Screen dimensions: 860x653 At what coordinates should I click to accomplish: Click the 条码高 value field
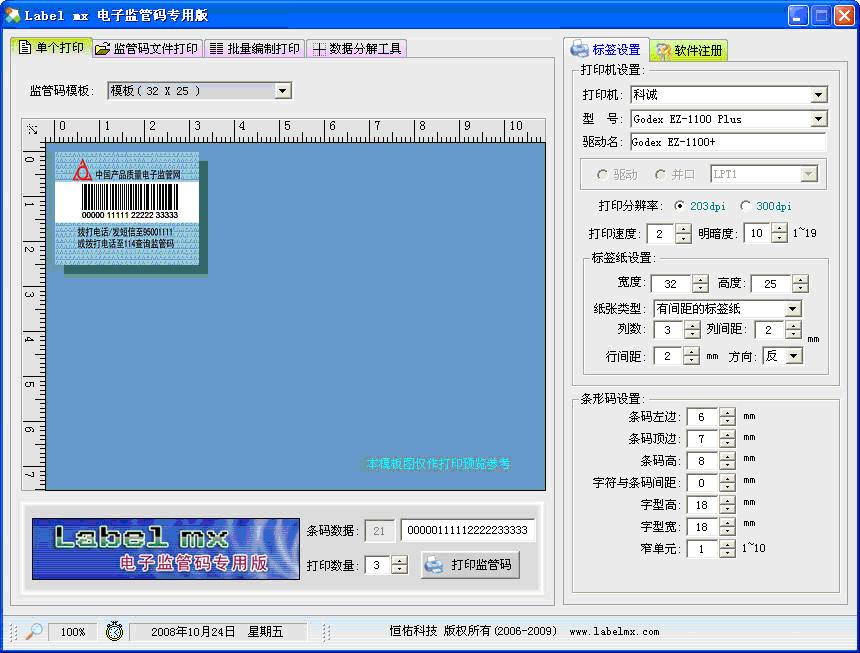click(x=703, y=461)
